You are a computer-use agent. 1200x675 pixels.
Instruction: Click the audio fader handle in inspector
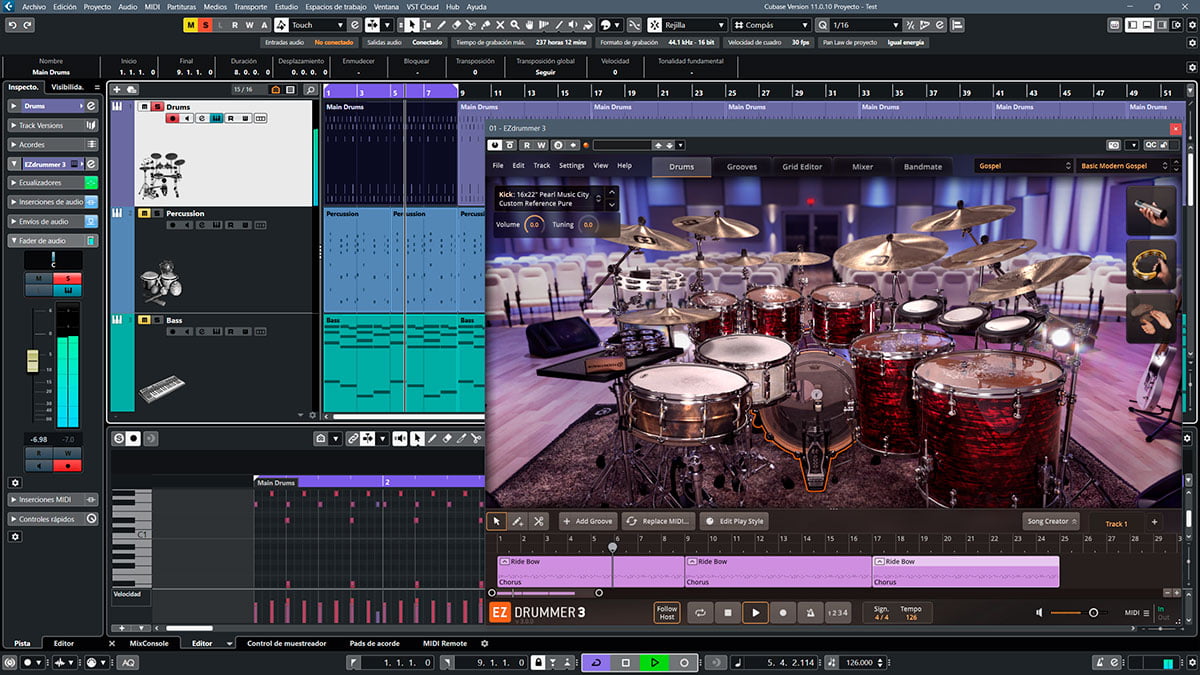tap(32, 360)
